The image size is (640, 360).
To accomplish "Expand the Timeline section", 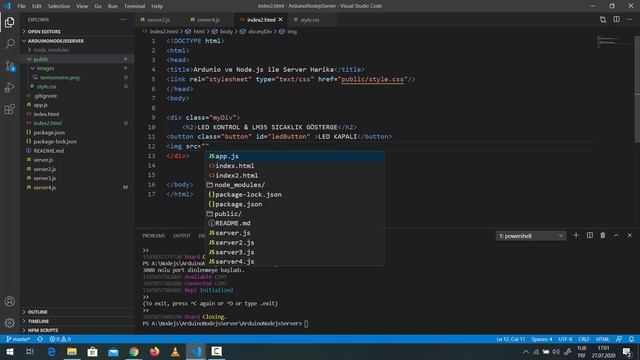I will tap(38, 321).
